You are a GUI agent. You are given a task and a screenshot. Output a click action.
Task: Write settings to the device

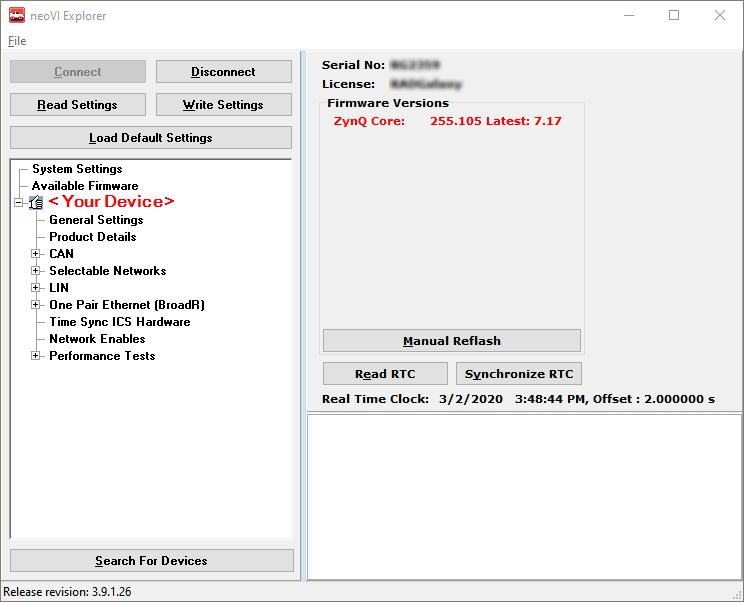[223, 104]
